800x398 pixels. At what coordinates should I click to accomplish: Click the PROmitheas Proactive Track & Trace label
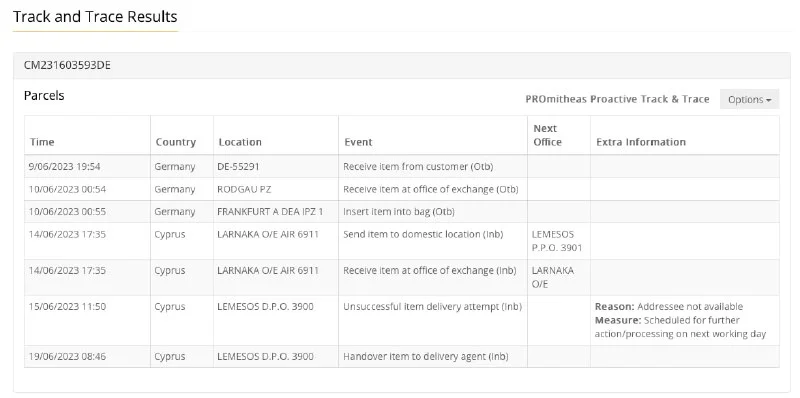617,99
